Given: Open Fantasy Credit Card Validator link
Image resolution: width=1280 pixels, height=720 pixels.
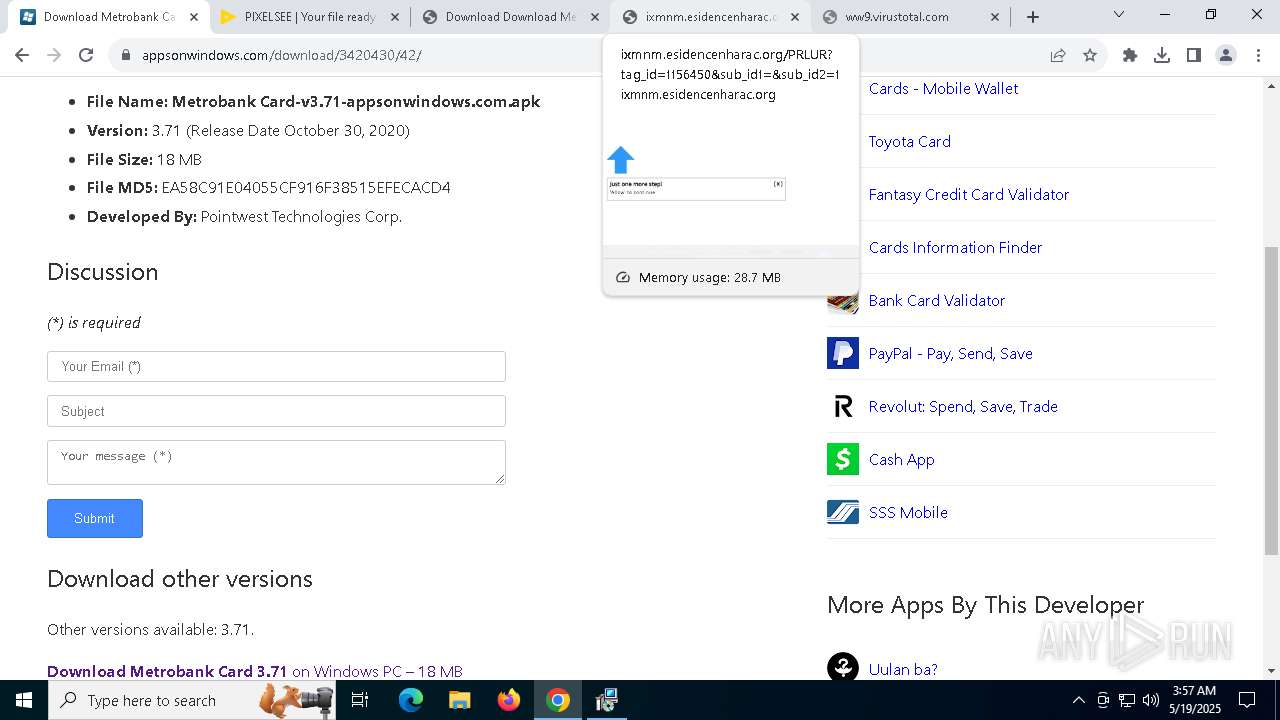Looking at the screenshot, I should click(969, 194).
